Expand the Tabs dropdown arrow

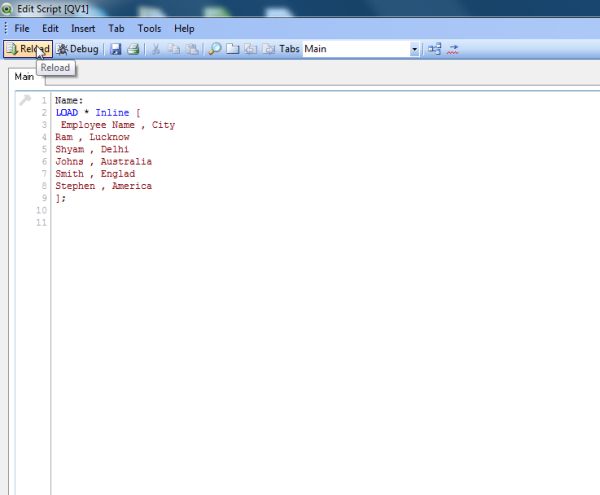pyautogui.click(x=414, y=49)
